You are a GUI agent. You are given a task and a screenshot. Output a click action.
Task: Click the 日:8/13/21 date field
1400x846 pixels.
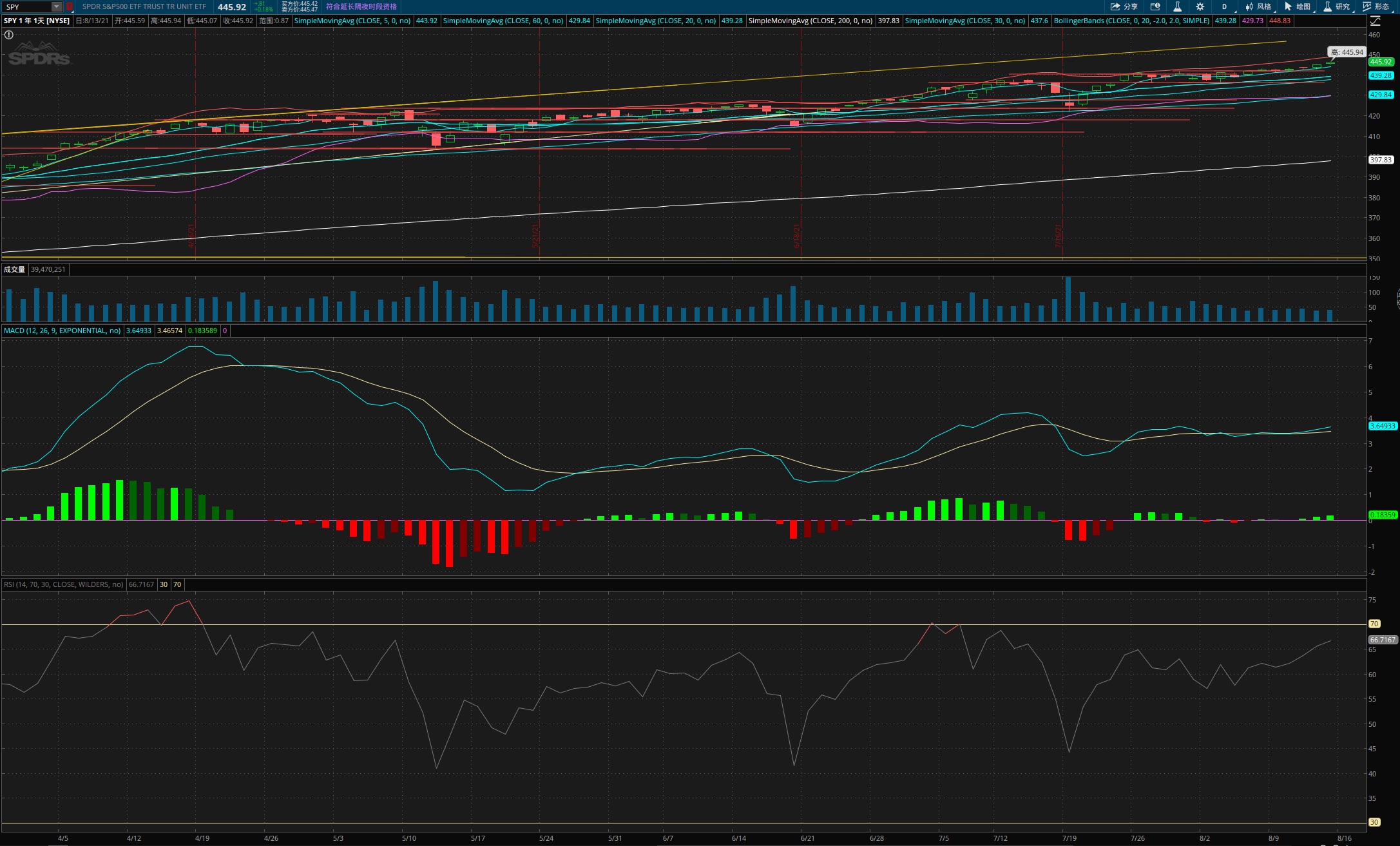92,21
